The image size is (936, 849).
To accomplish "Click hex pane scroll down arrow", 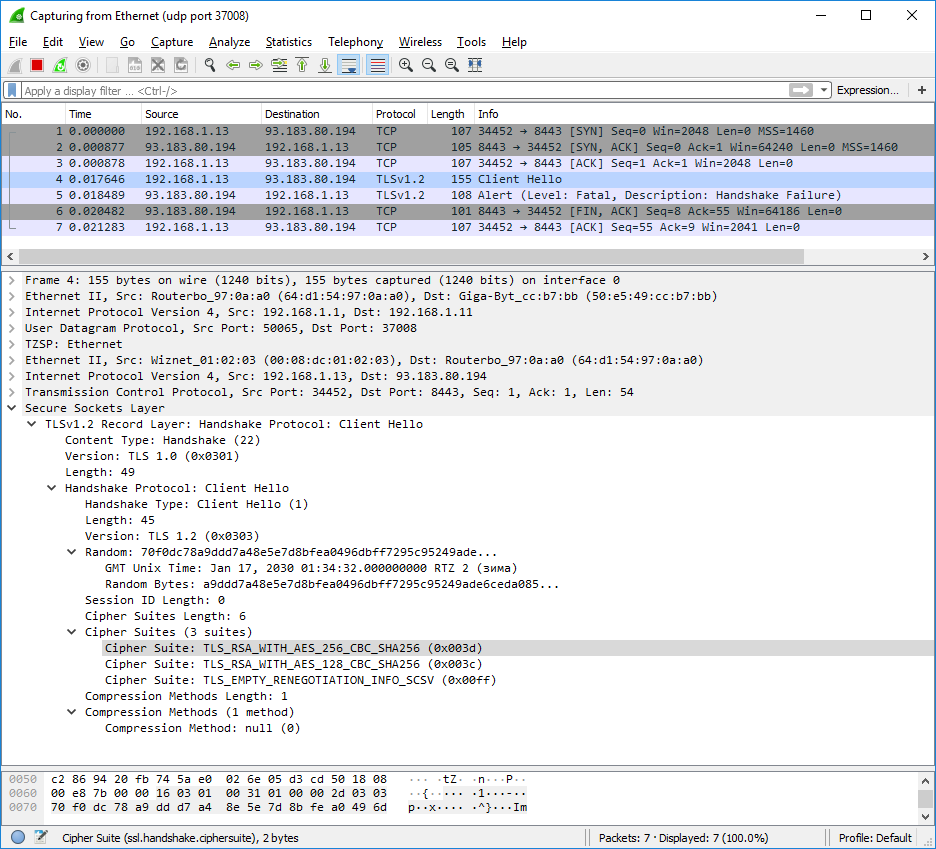I will tap(925, 816).
